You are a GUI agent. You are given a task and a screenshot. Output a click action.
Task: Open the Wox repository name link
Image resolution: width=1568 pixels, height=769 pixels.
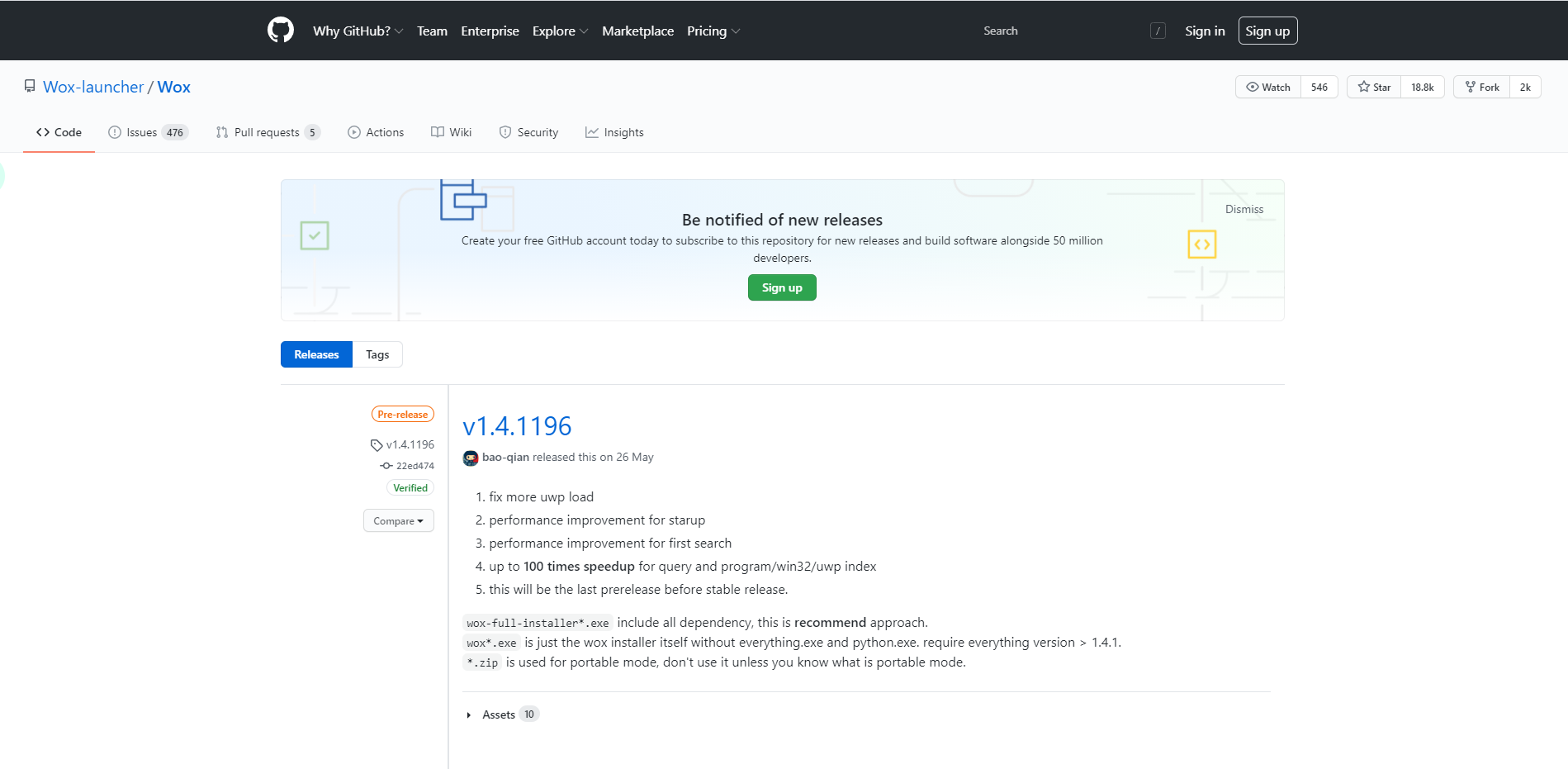click(x=174, y=87)
